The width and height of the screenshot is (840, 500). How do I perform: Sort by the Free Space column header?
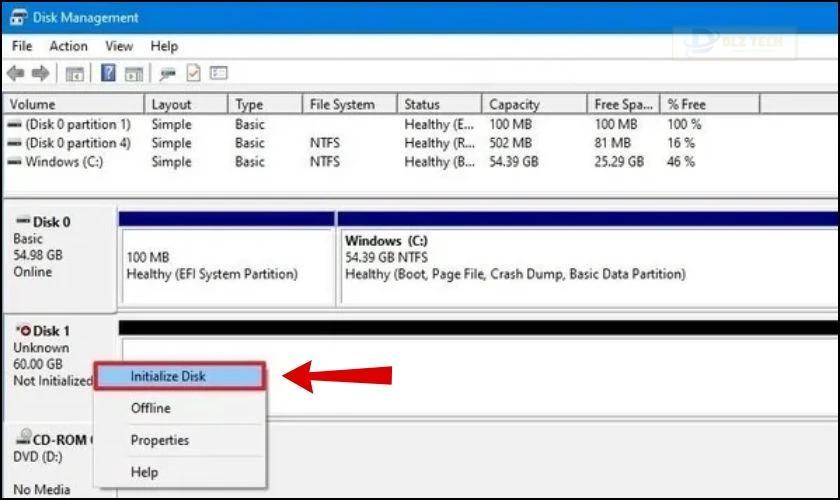point(624,104)
